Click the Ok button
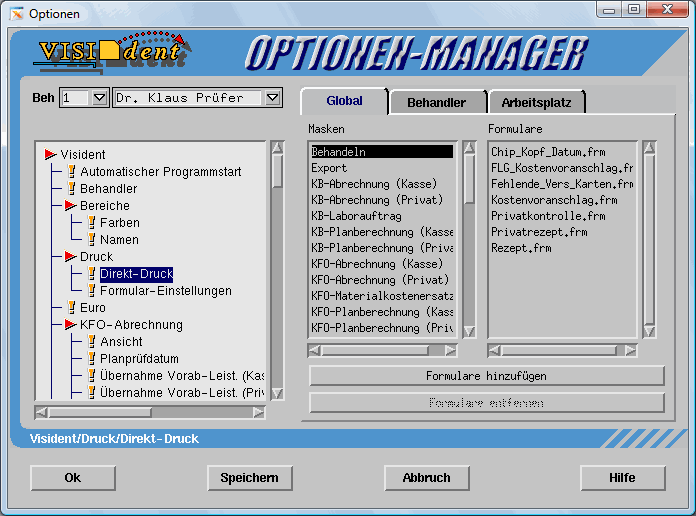696x516 pixels. click(x=73, y=478)
